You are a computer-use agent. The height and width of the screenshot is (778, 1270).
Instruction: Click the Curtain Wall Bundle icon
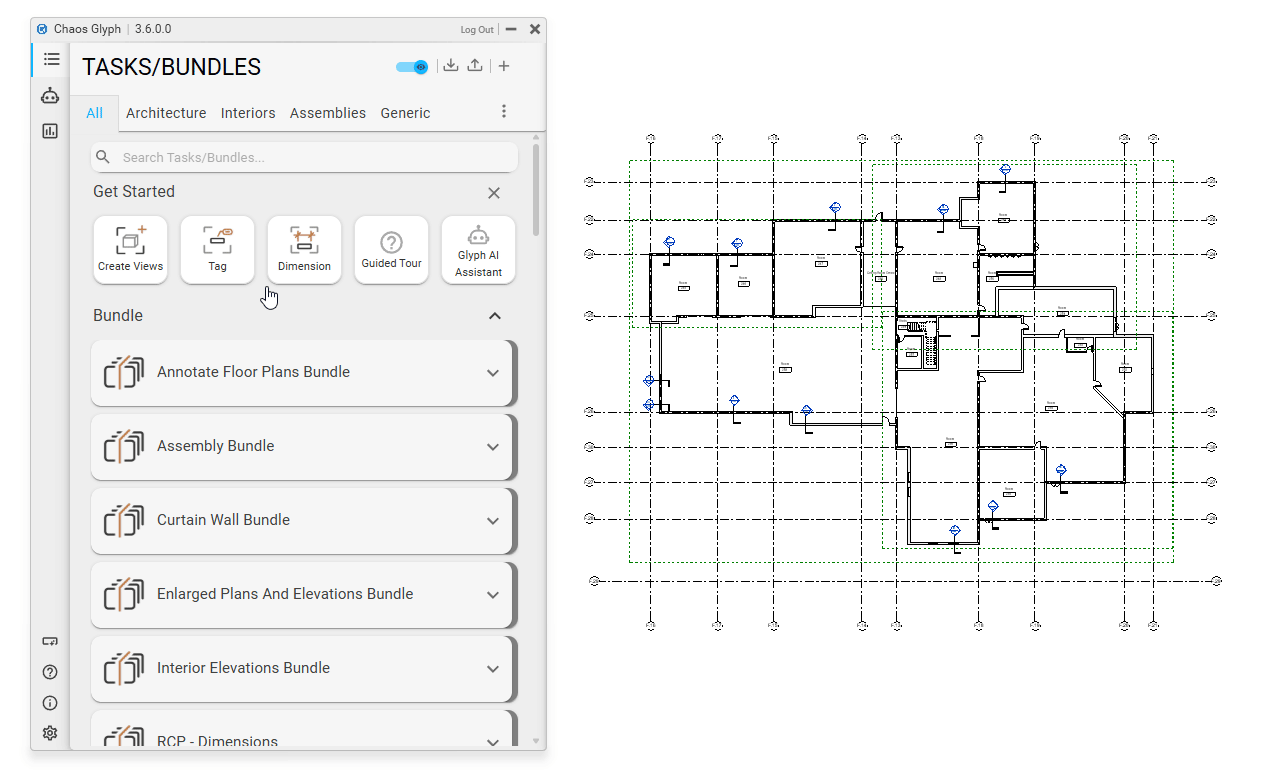pos(124,521)
